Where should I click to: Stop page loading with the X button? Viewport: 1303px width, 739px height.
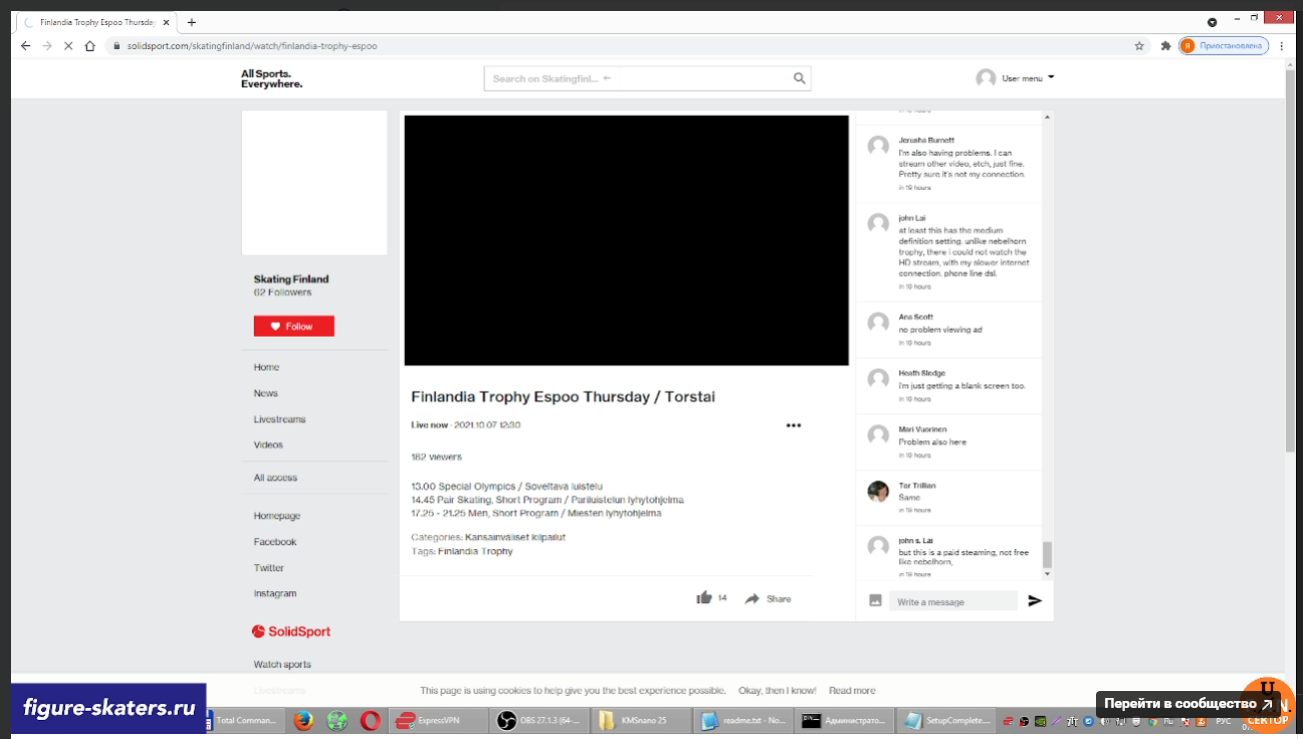tap(68, 46)
